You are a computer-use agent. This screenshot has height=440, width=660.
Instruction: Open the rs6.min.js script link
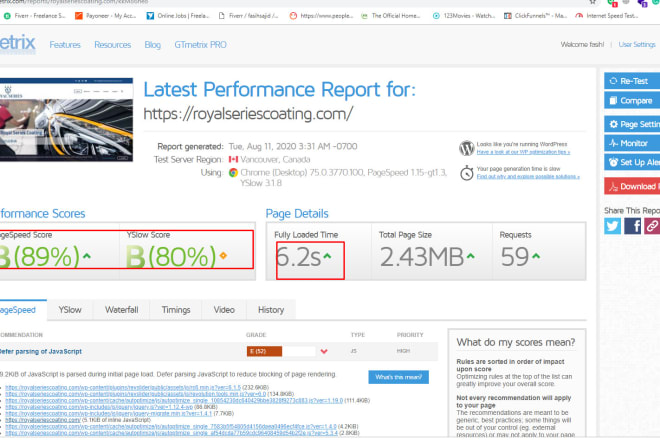point(123,387)
